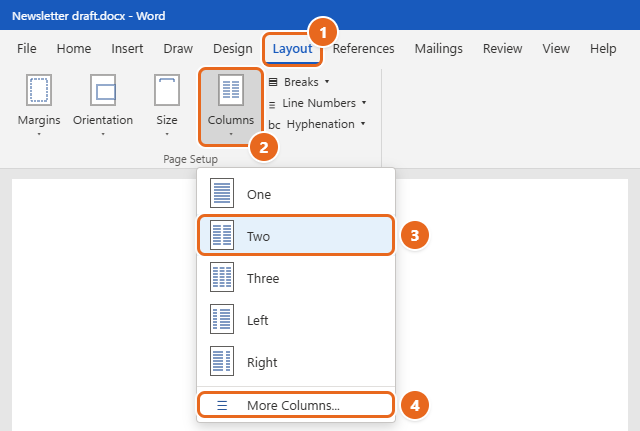Click the Line Numbers icon

(x=272, y=105)
